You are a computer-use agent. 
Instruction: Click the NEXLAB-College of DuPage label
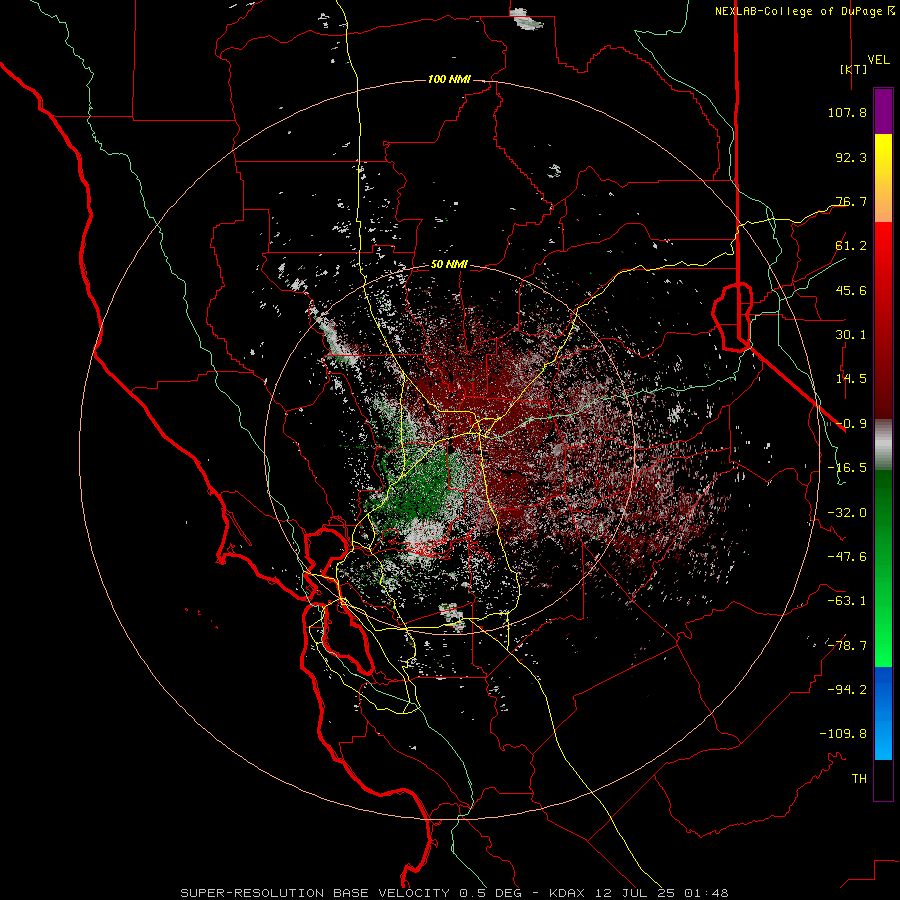point(798,11)
